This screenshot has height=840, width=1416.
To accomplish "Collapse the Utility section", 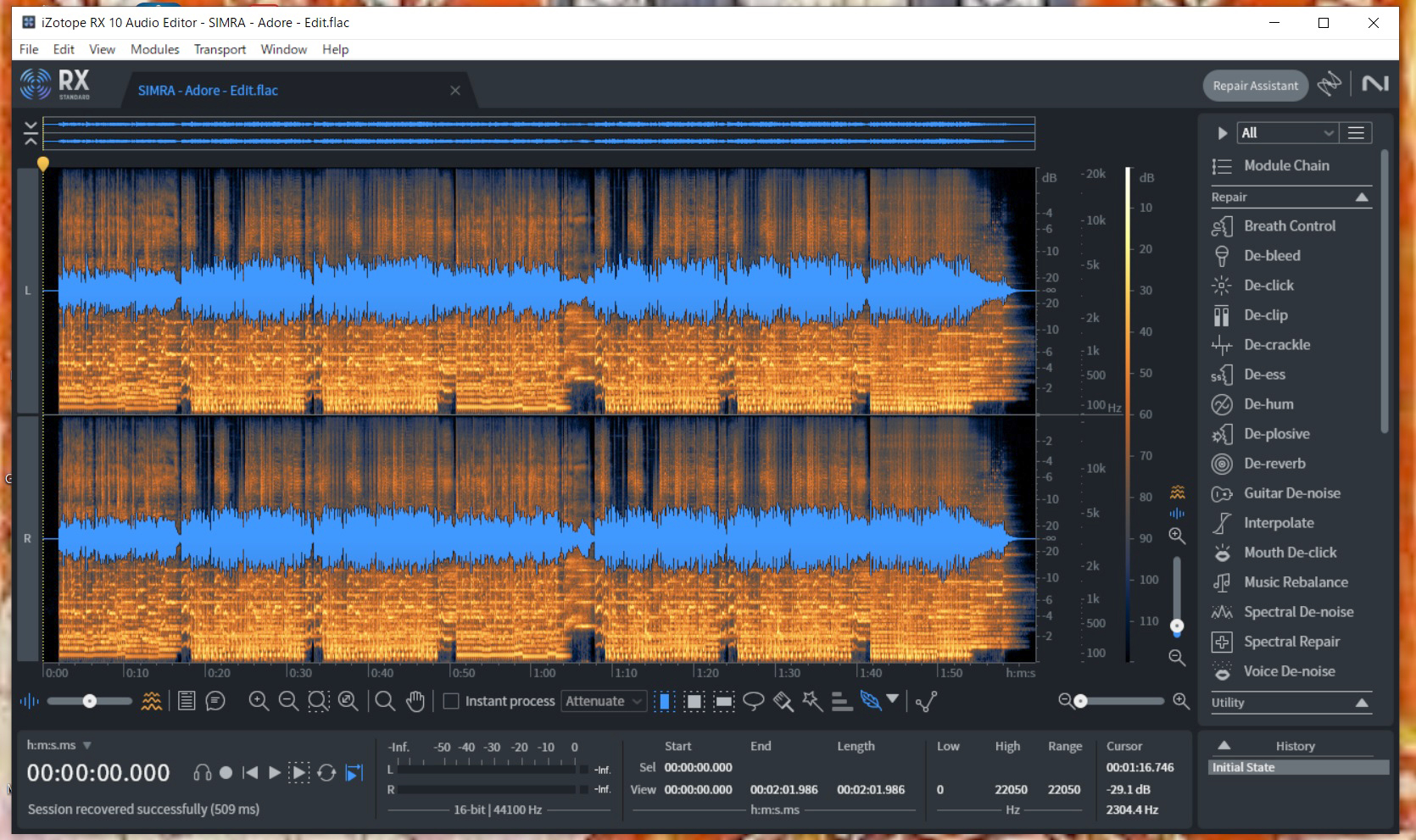I will (1362, 703).
